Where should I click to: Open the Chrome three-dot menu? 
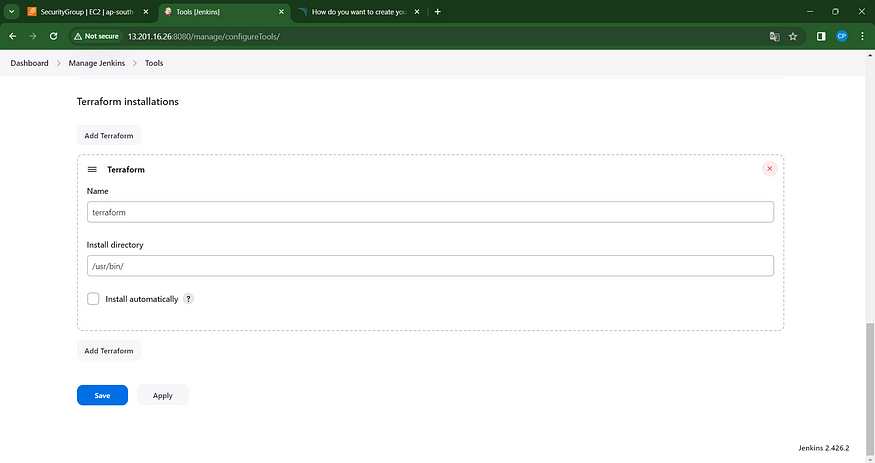point(862,36)
